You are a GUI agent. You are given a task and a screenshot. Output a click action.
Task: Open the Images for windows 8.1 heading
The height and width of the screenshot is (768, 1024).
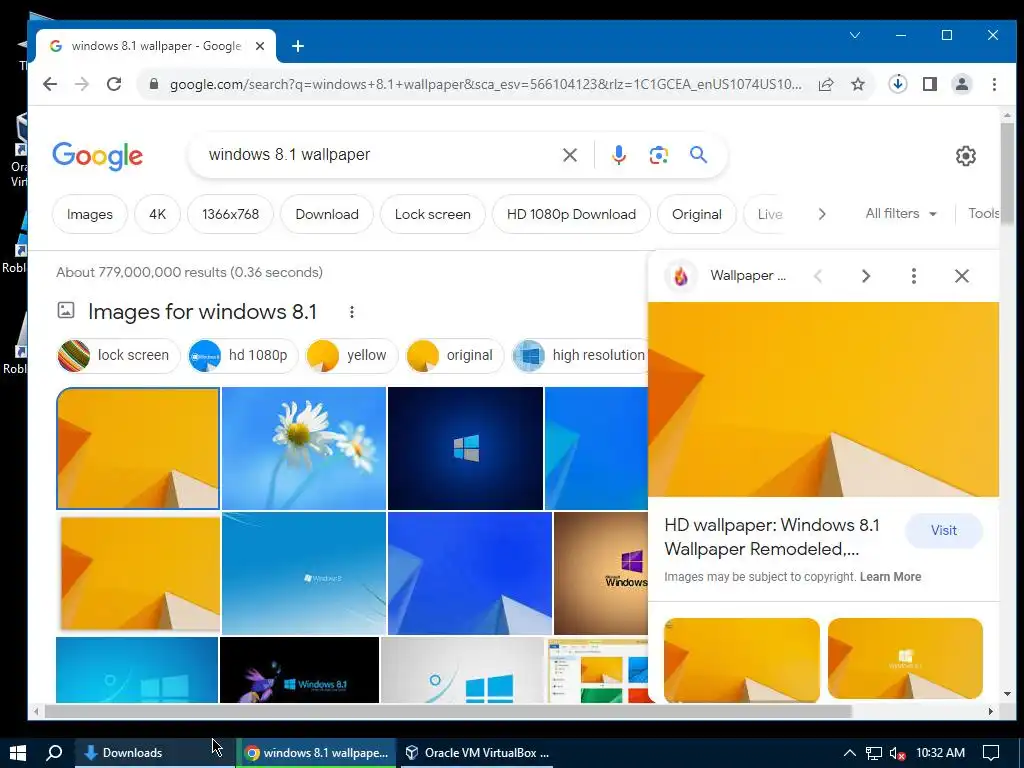(202, 312)
